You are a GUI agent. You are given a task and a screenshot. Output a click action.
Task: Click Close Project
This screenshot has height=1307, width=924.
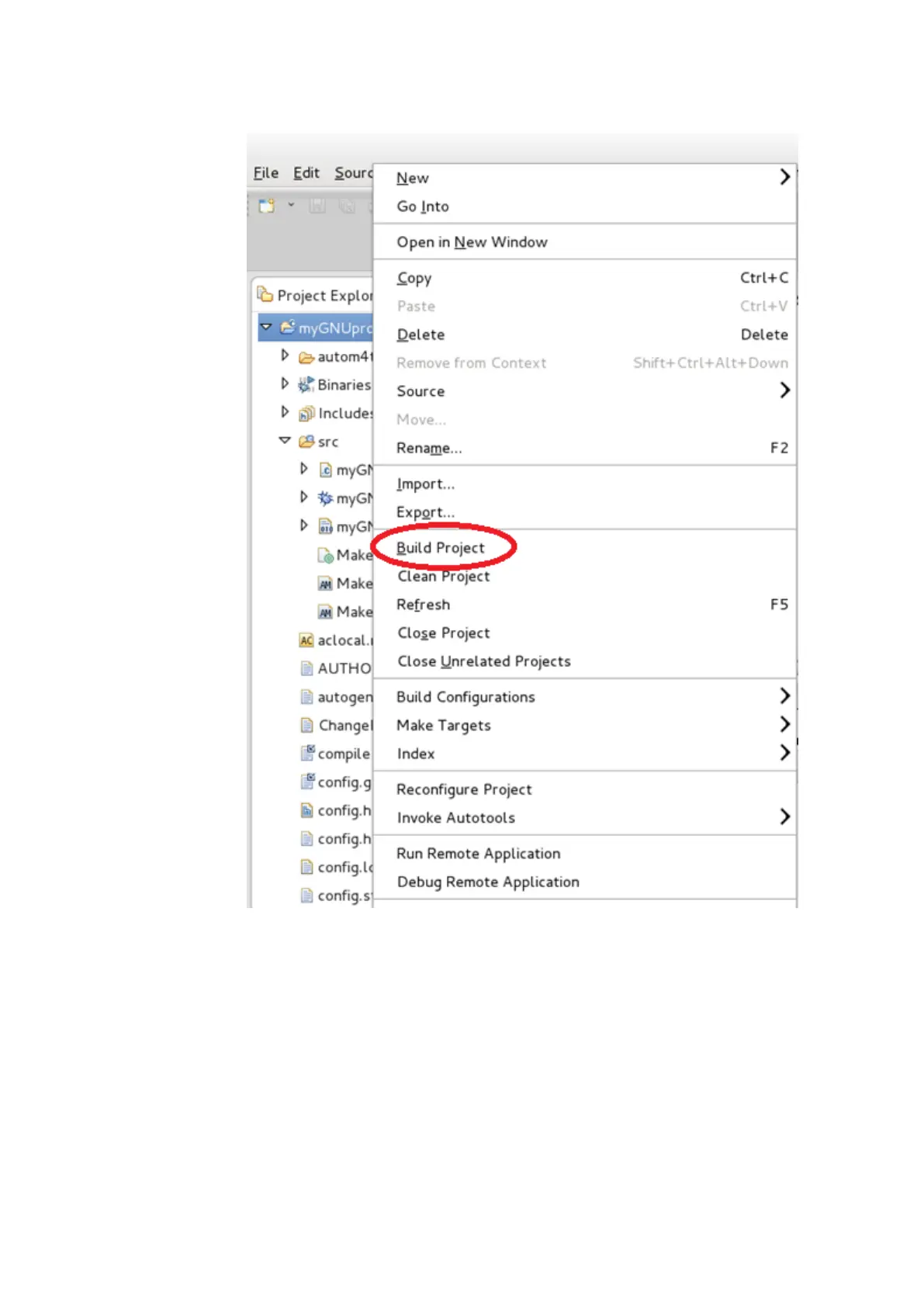pos(585,633)
